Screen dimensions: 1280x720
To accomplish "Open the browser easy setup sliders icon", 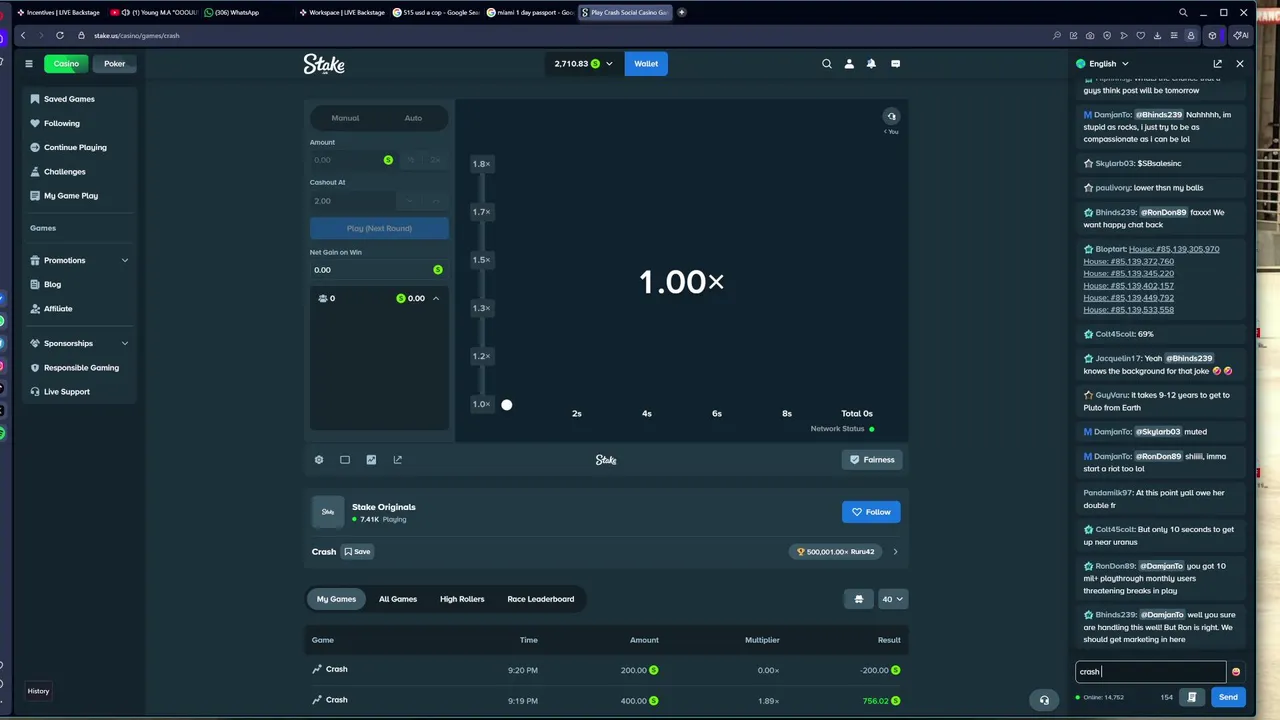I will [x=1174, y=35].
